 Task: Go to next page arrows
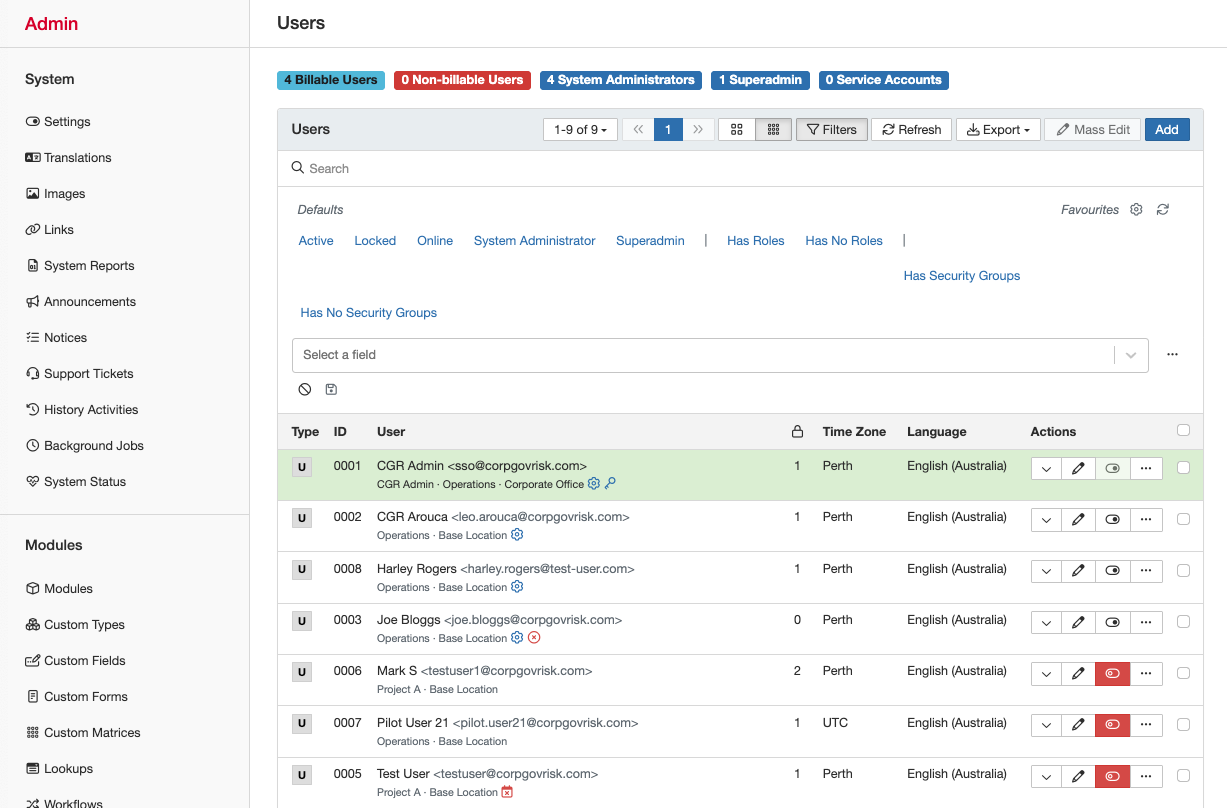tap(698, 130)
